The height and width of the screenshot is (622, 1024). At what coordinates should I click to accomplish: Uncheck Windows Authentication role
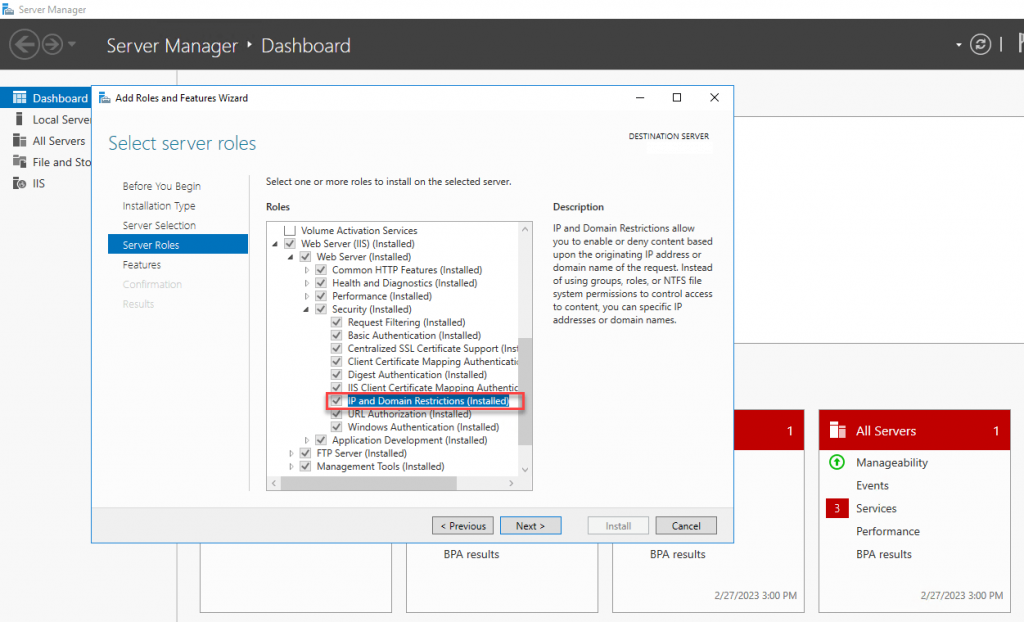pos(336,426)
